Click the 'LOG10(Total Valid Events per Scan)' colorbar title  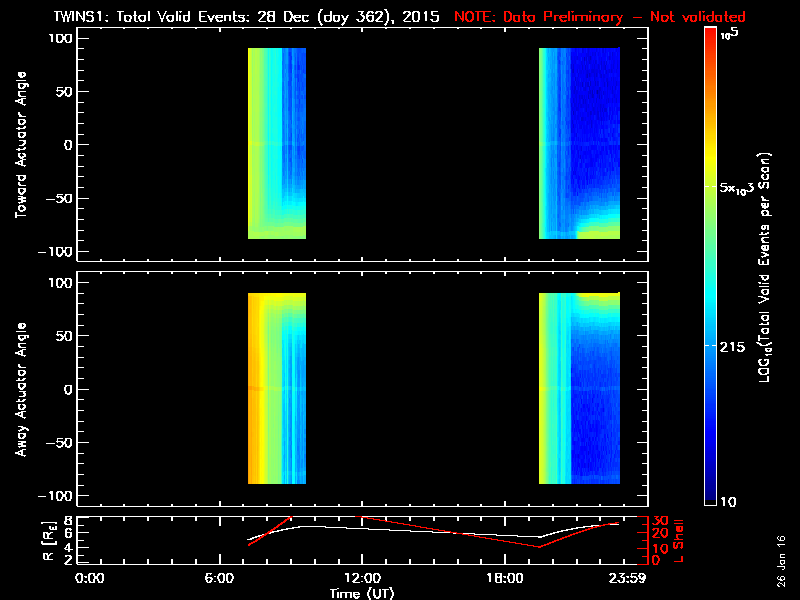tap(764, 267)
